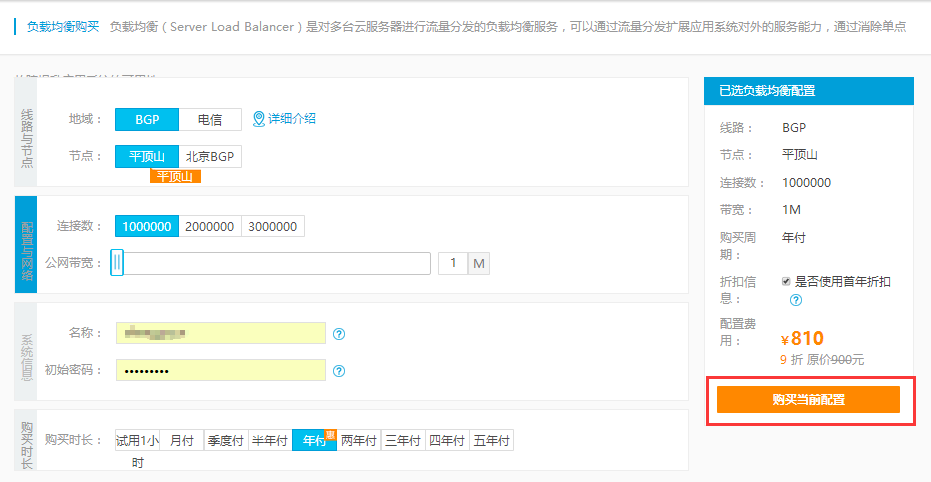Click help icon under first-year discount
This screenshot has height=482, width=931.
[x=796, y=299]
